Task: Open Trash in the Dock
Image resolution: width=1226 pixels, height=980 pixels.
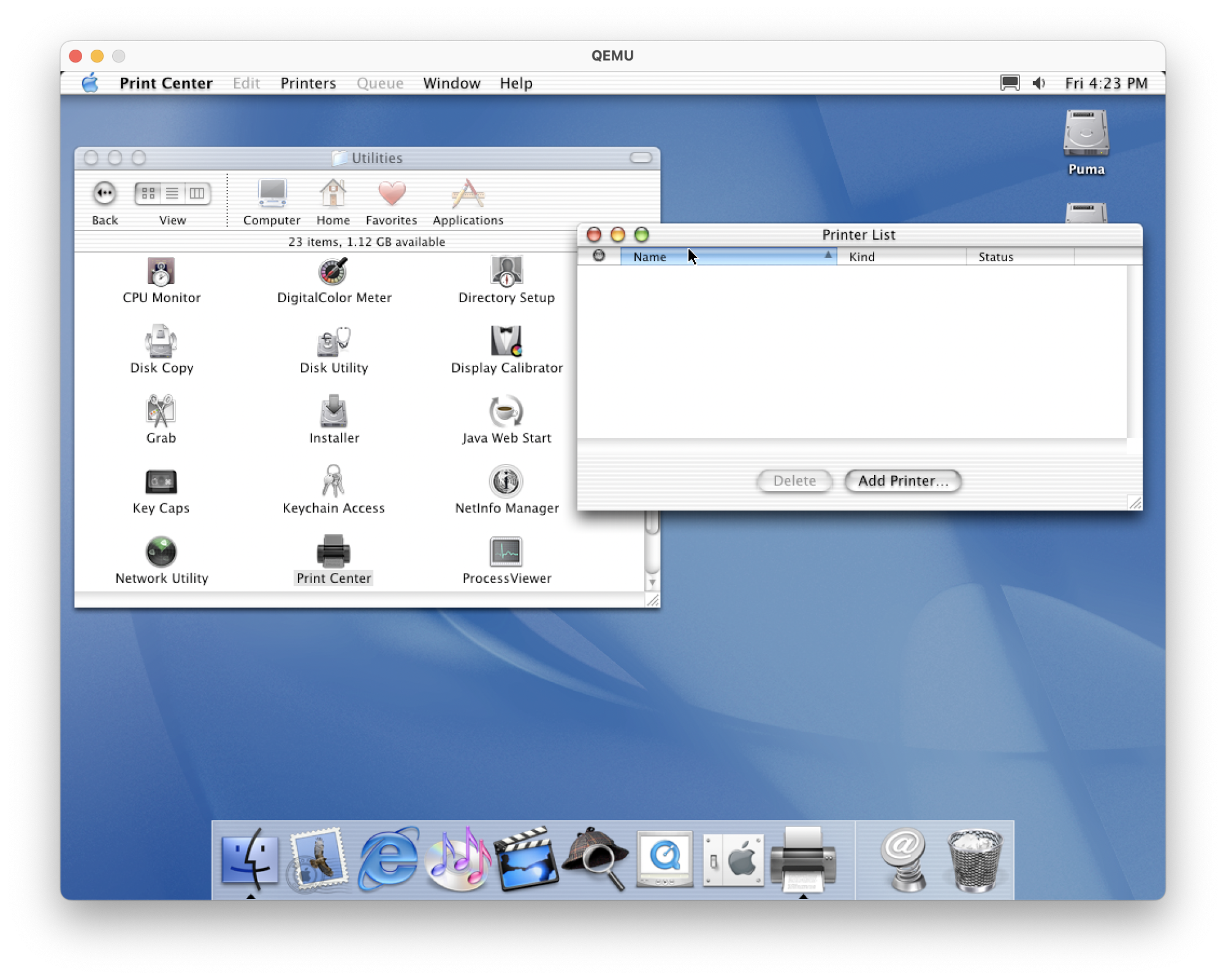Action: click(x=975, y=859)
